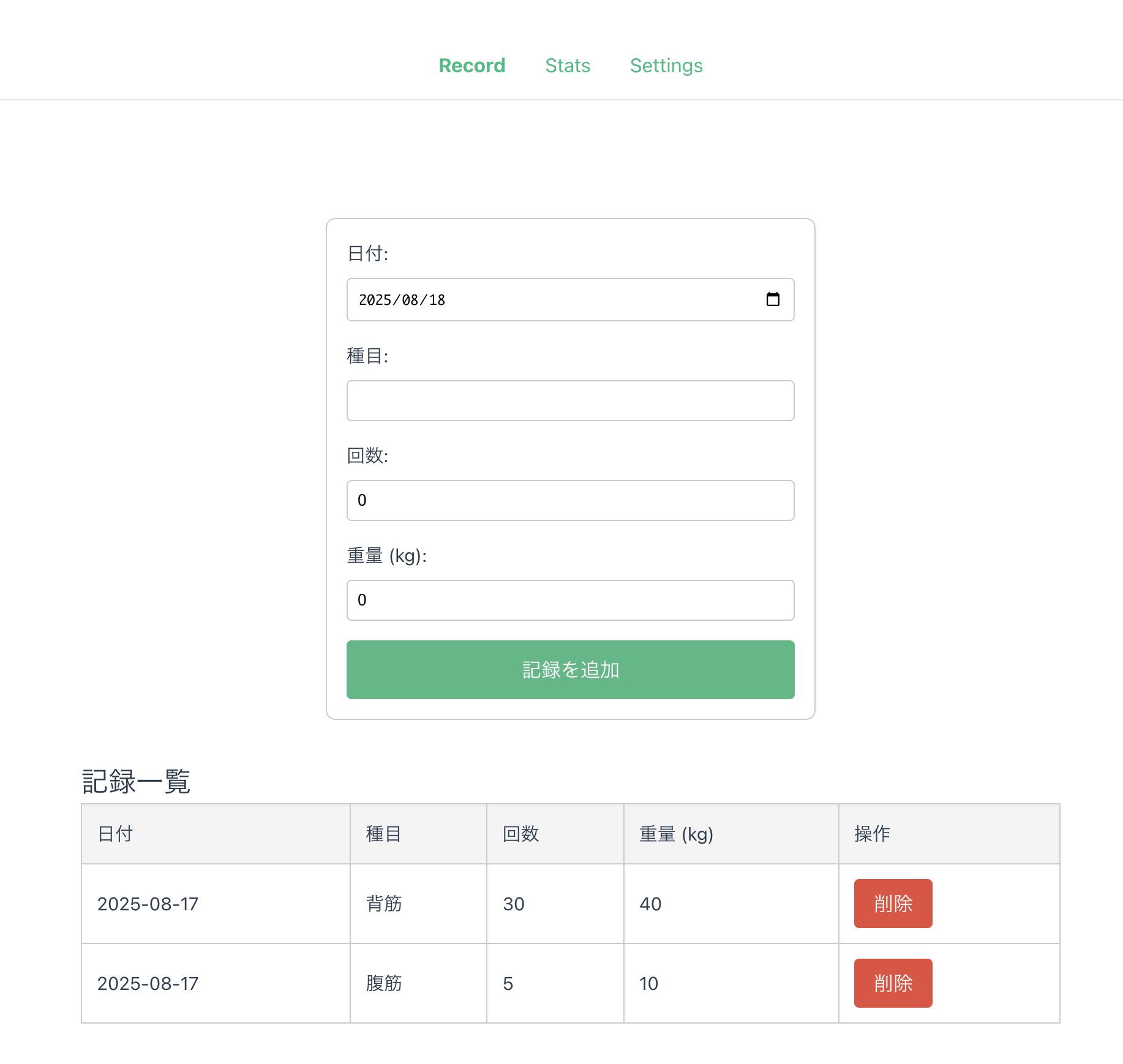Select the 腹筋 cell in the table

click(384, 983)
